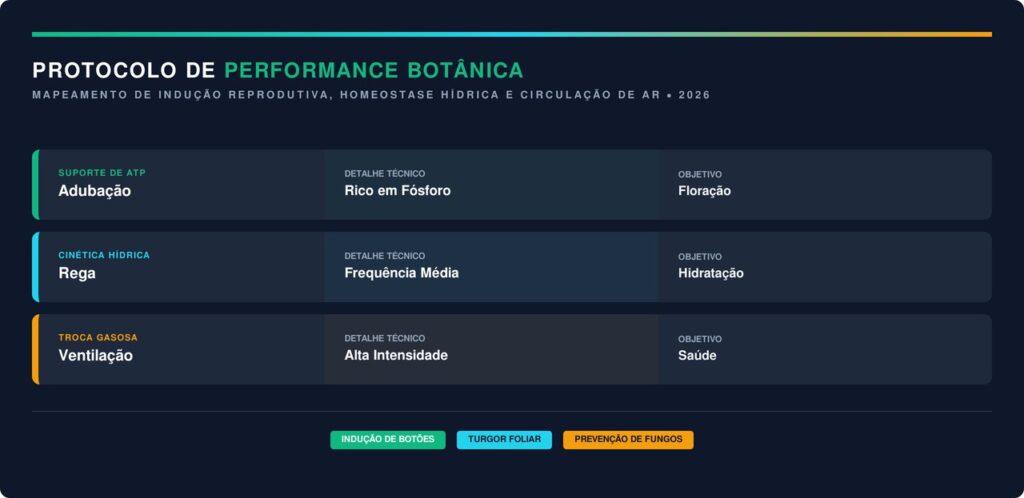The image size is (1024, 498).
Task: Click the Rico em Fósforo detail
Action: [397, 191]
